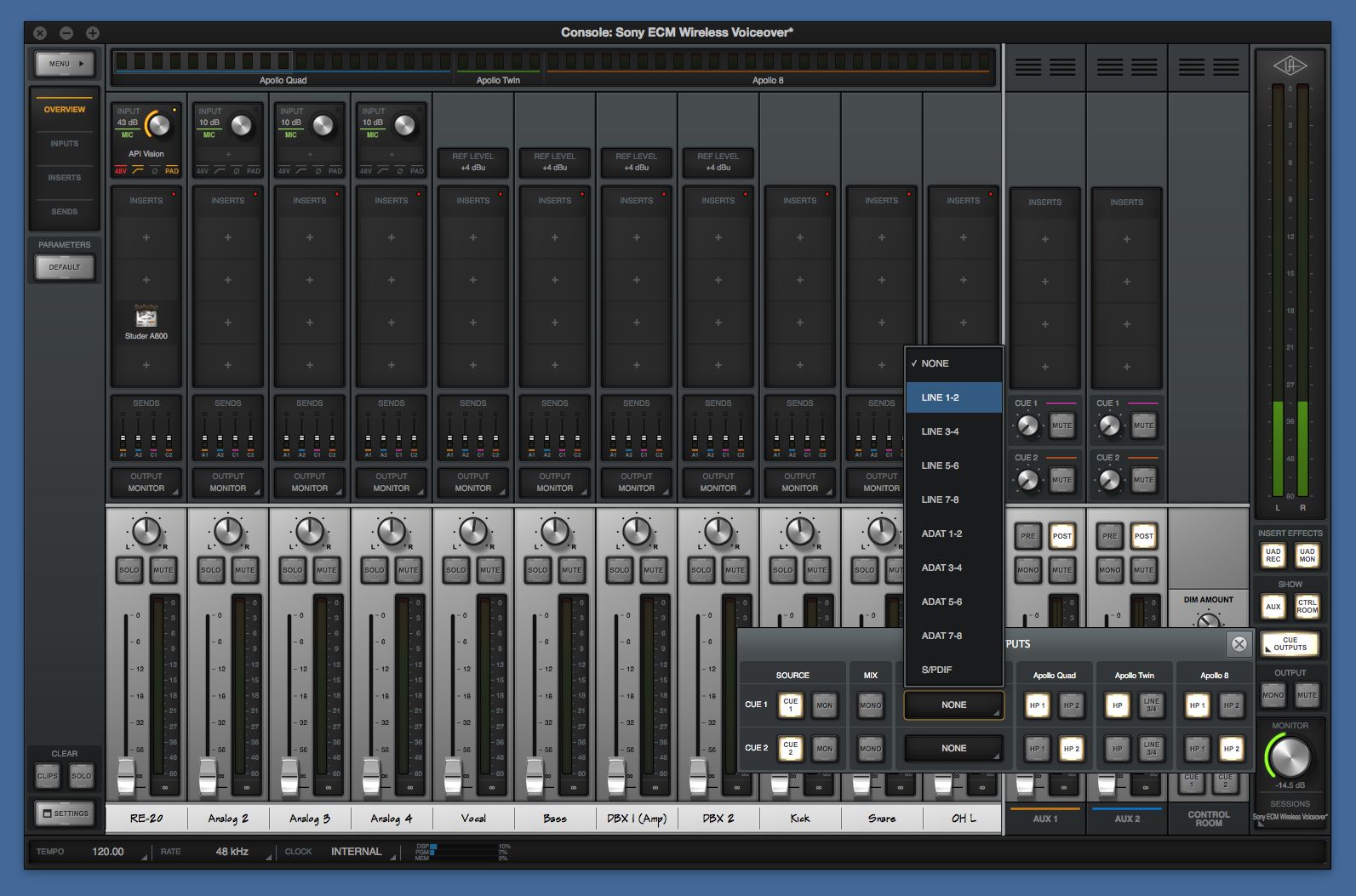Solo the Bass channel

[x=538, y=570]
